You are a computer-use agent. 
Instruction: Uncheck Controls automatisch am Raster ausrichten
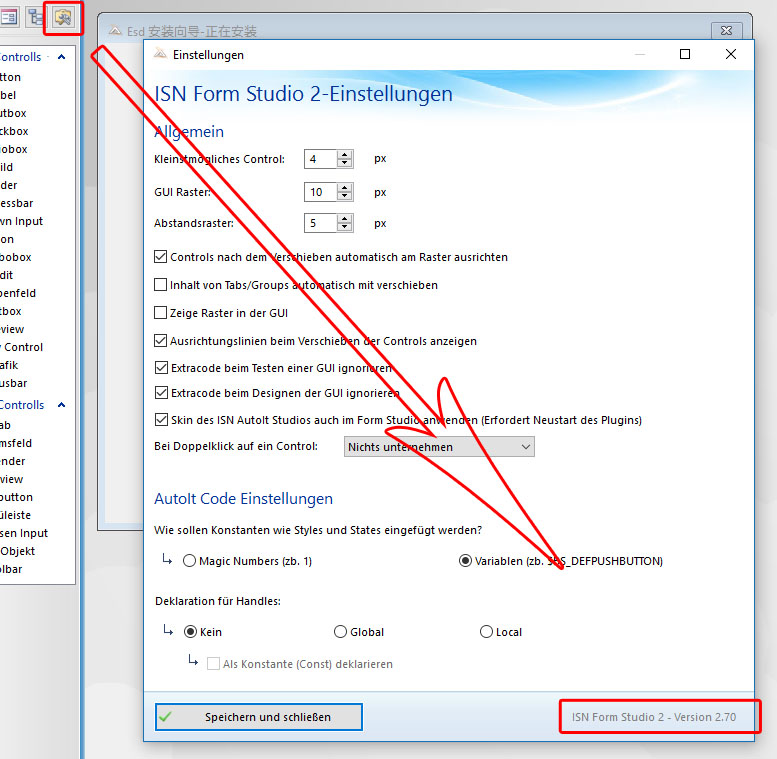point(161,257)
